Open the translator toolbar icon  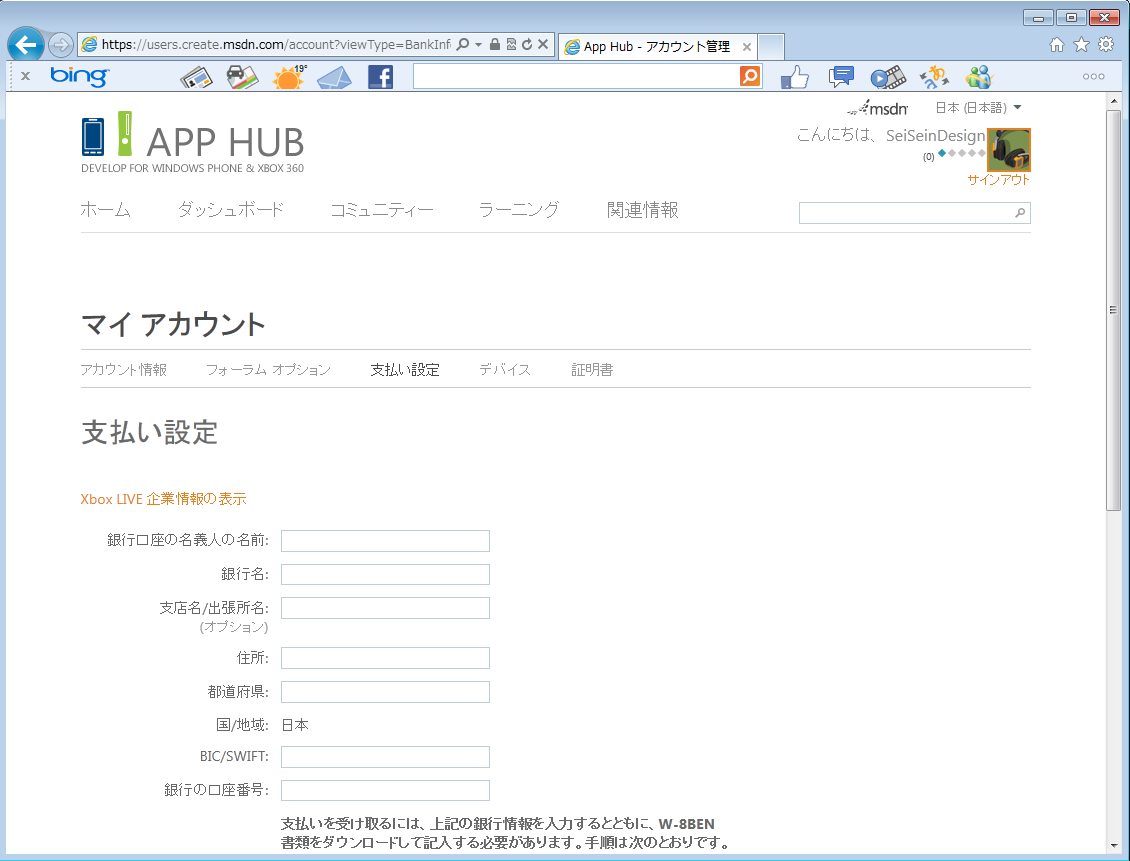tap(934, 76)
